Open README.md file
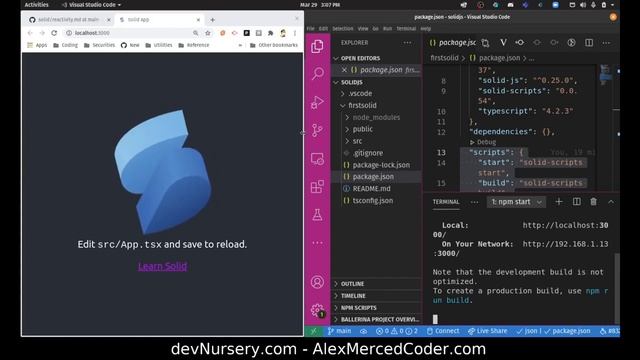Image resolution: width=640 pixels, height=360 pixels. click(371, 189)
